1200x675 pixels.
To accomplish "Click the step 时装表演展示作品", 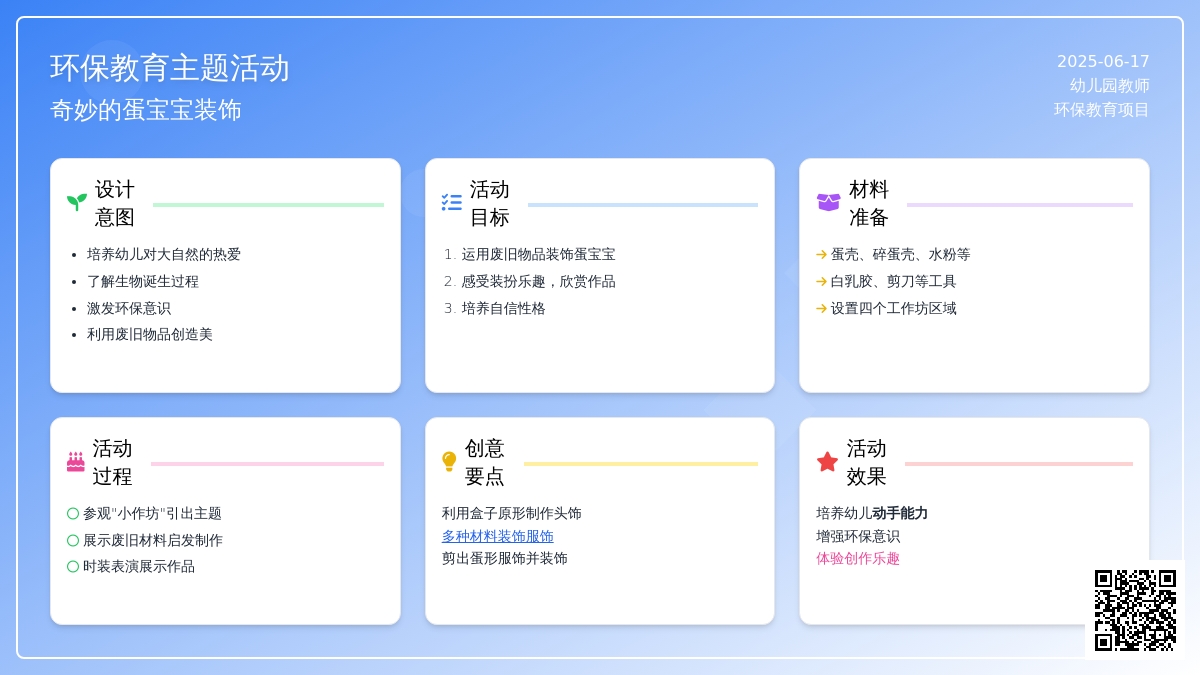I will (139, 567).
